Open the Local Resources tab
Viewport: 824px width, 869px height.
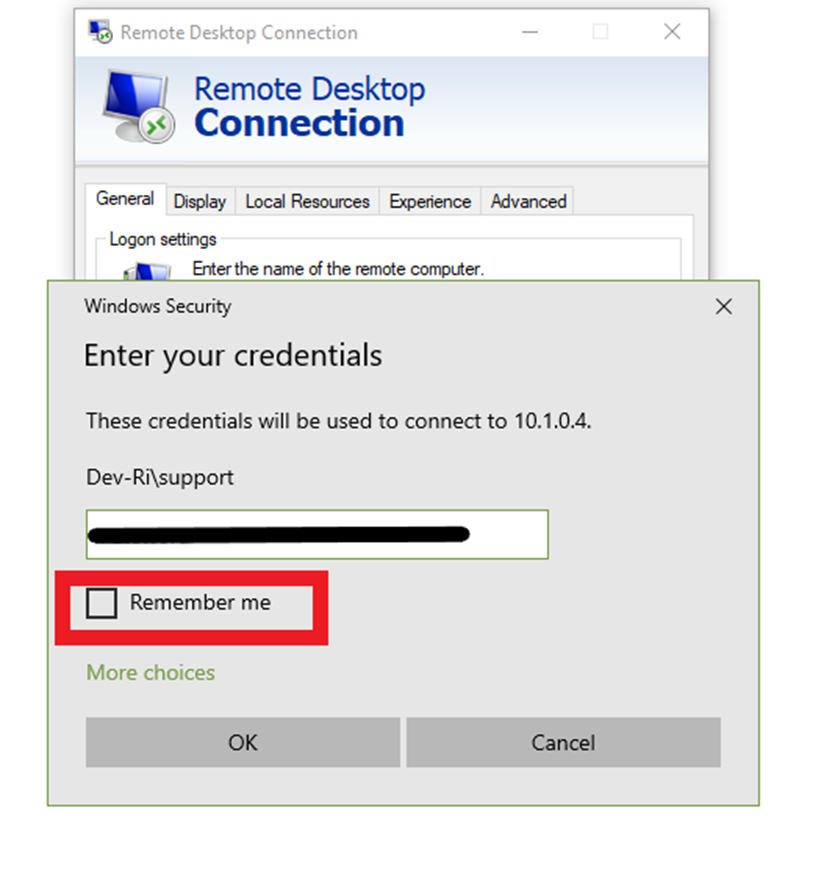(307, 201)
